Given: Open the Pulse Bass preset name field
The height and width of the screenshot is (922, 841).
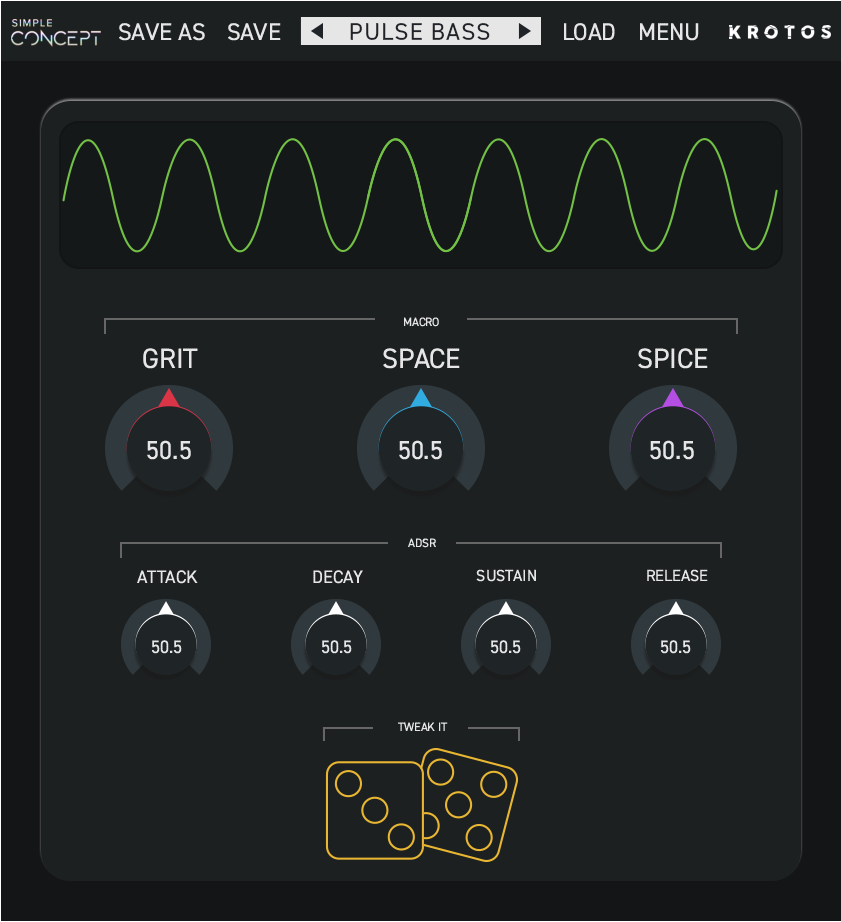Looking at the screenshot, I should [x=420, y=31].
